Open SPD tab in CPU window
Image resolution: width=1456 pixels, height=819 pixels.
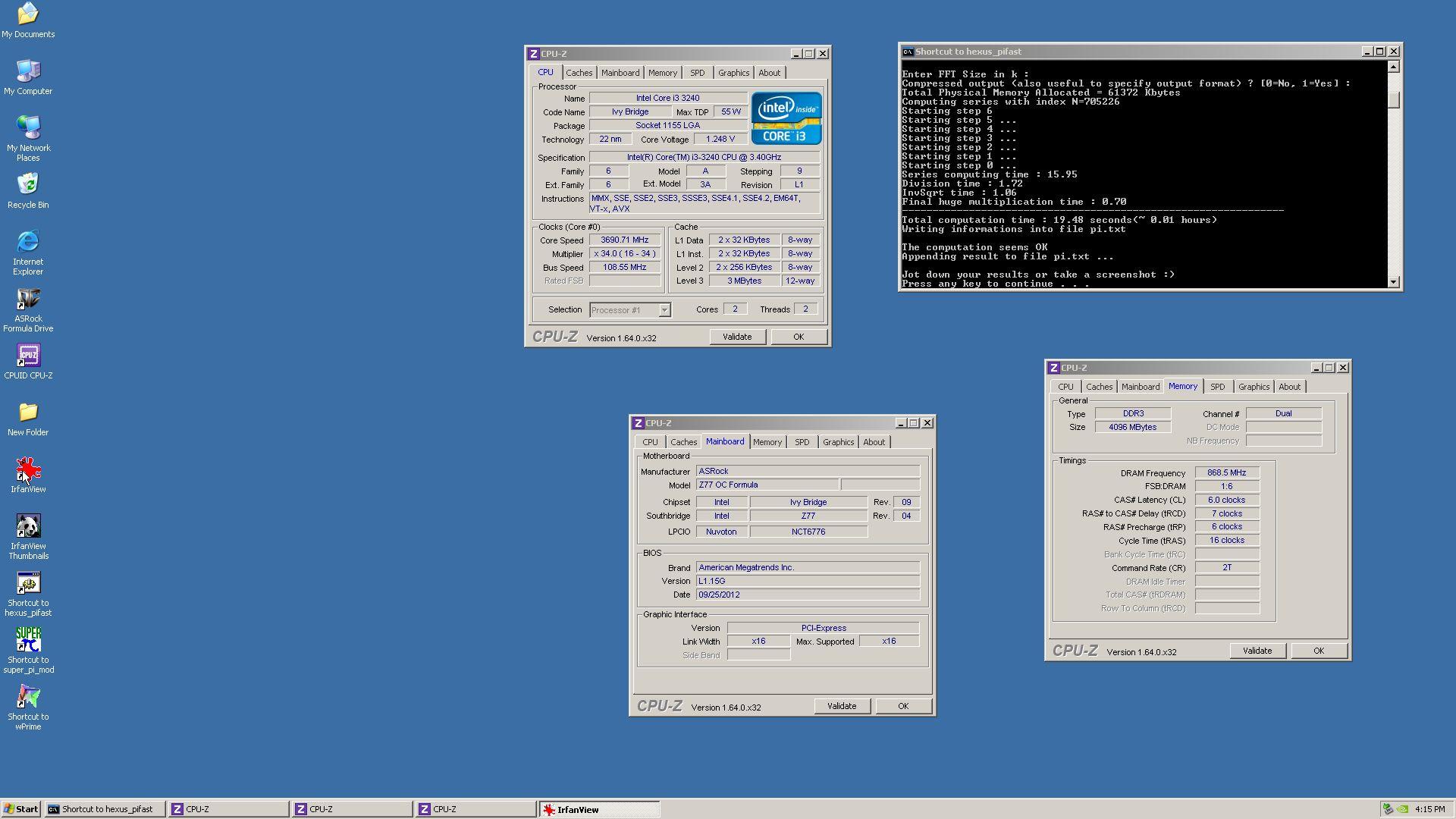tap(697, 73)
